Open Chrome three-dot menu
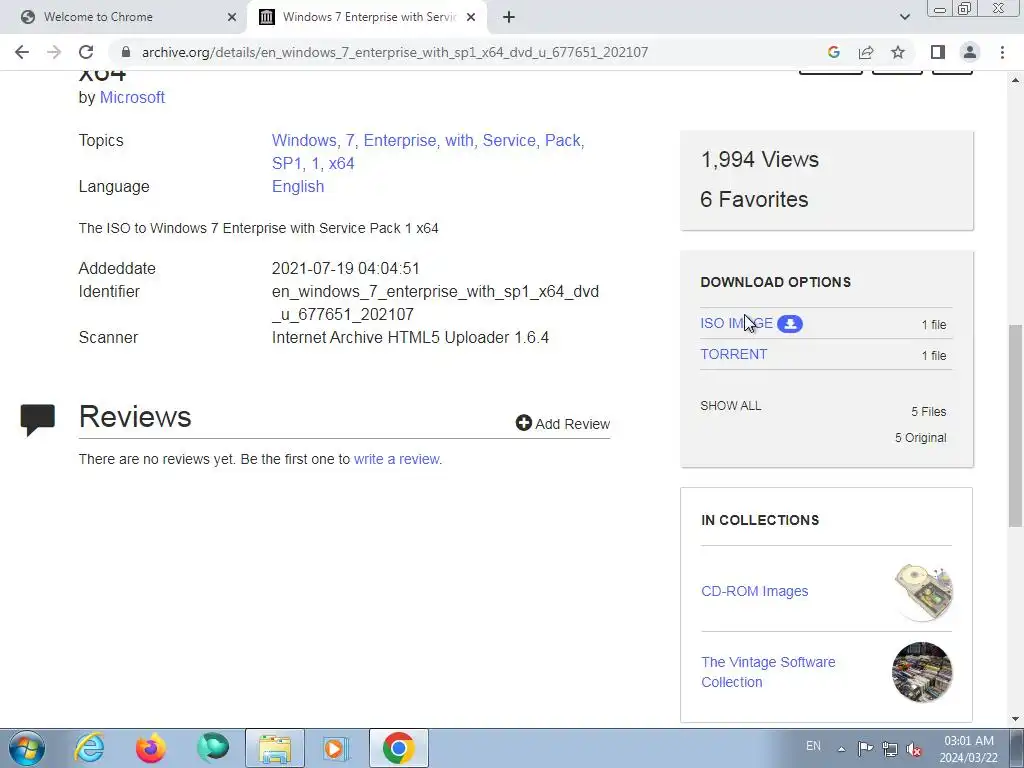This screenshot has height=768, width=1024. 1002,52
